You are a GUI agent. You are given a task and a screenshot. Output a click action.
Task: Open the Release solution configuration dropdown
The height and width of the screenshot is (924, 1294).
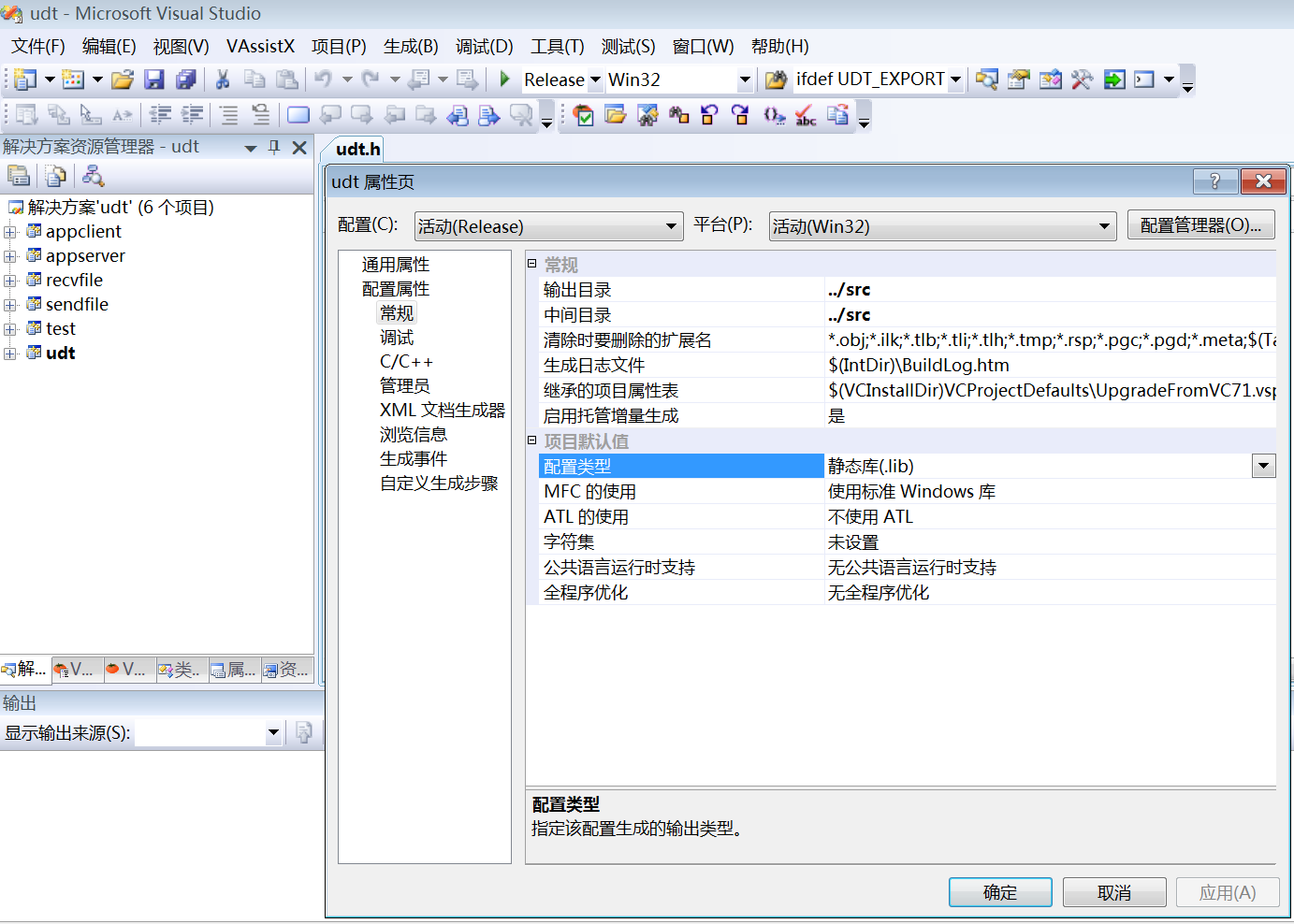[595, 80]
